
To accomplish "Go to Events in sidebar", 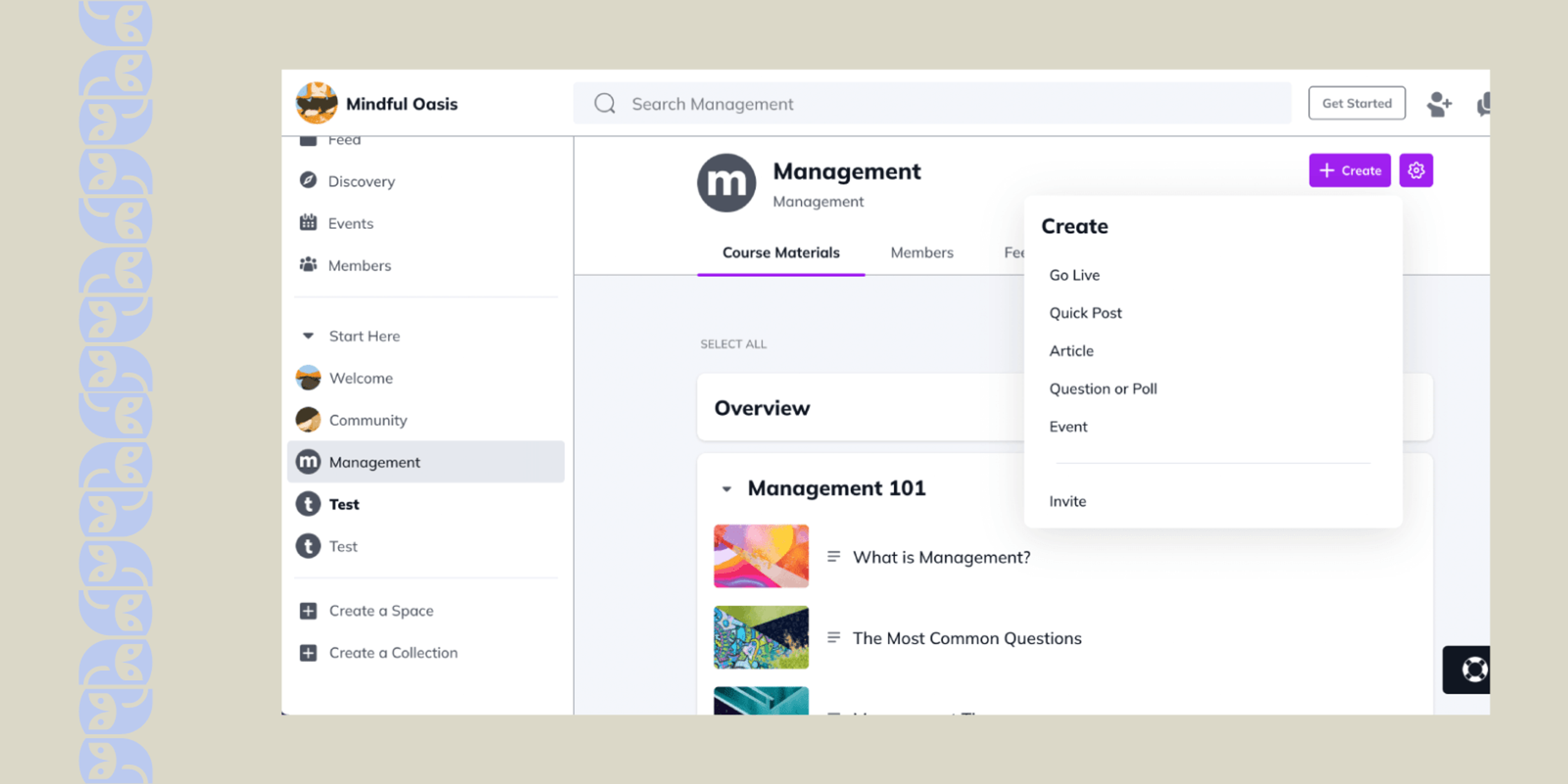I will pos(351,223).
